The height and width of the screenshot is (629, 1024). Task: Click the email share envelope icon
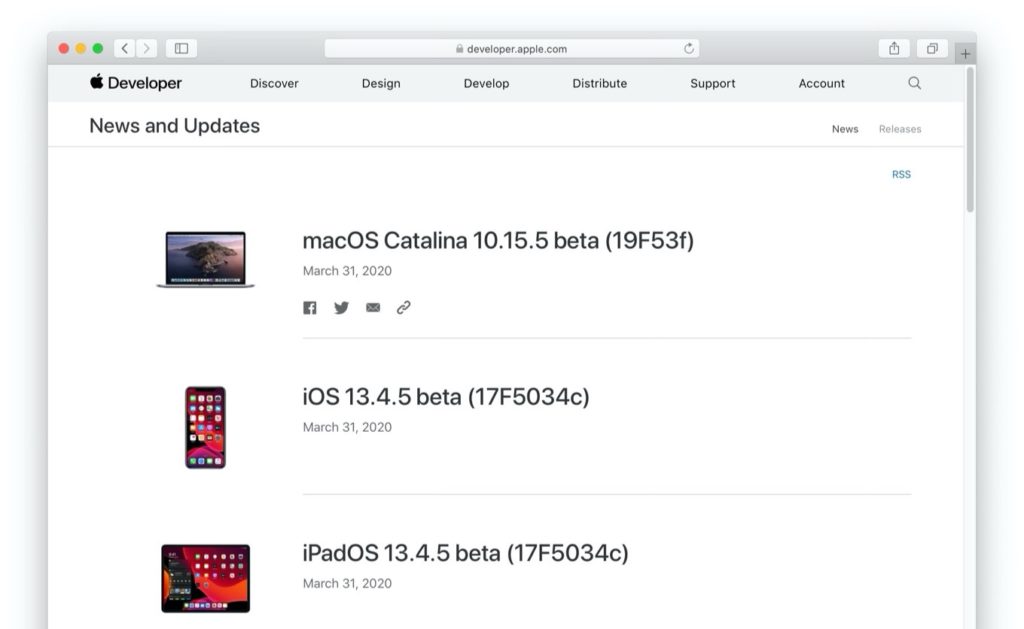click(373, 308)
